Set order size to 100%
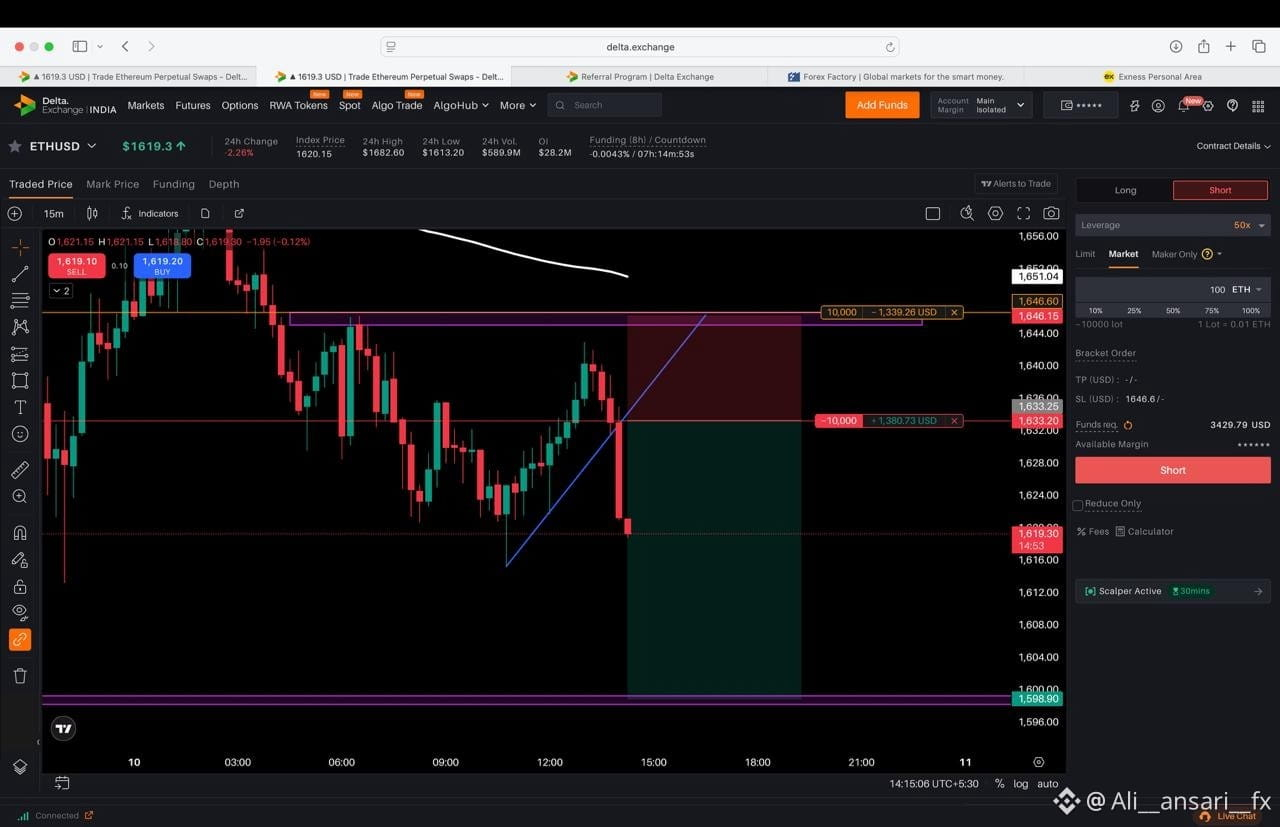The width and height of the screenshot is (1280, 827). pos(1250,311)
